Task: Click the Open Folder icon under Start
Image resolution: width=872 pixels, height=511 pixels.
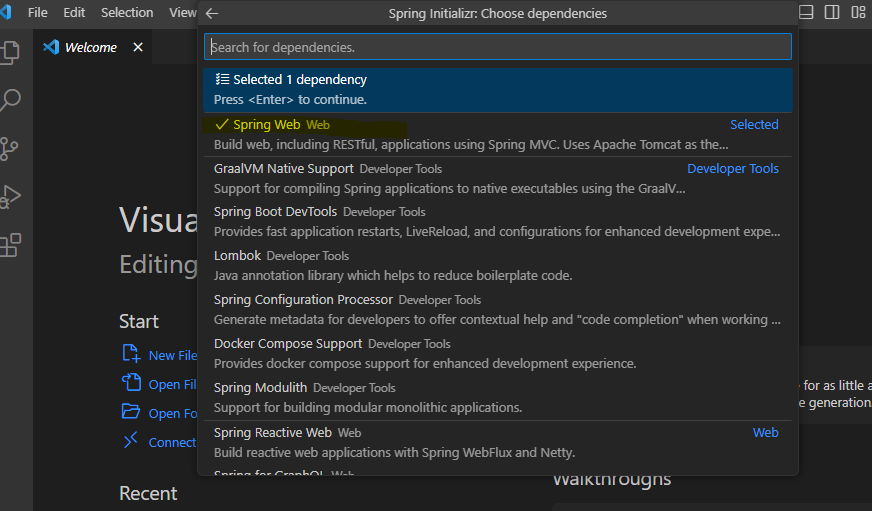Action: pos(131,411)
